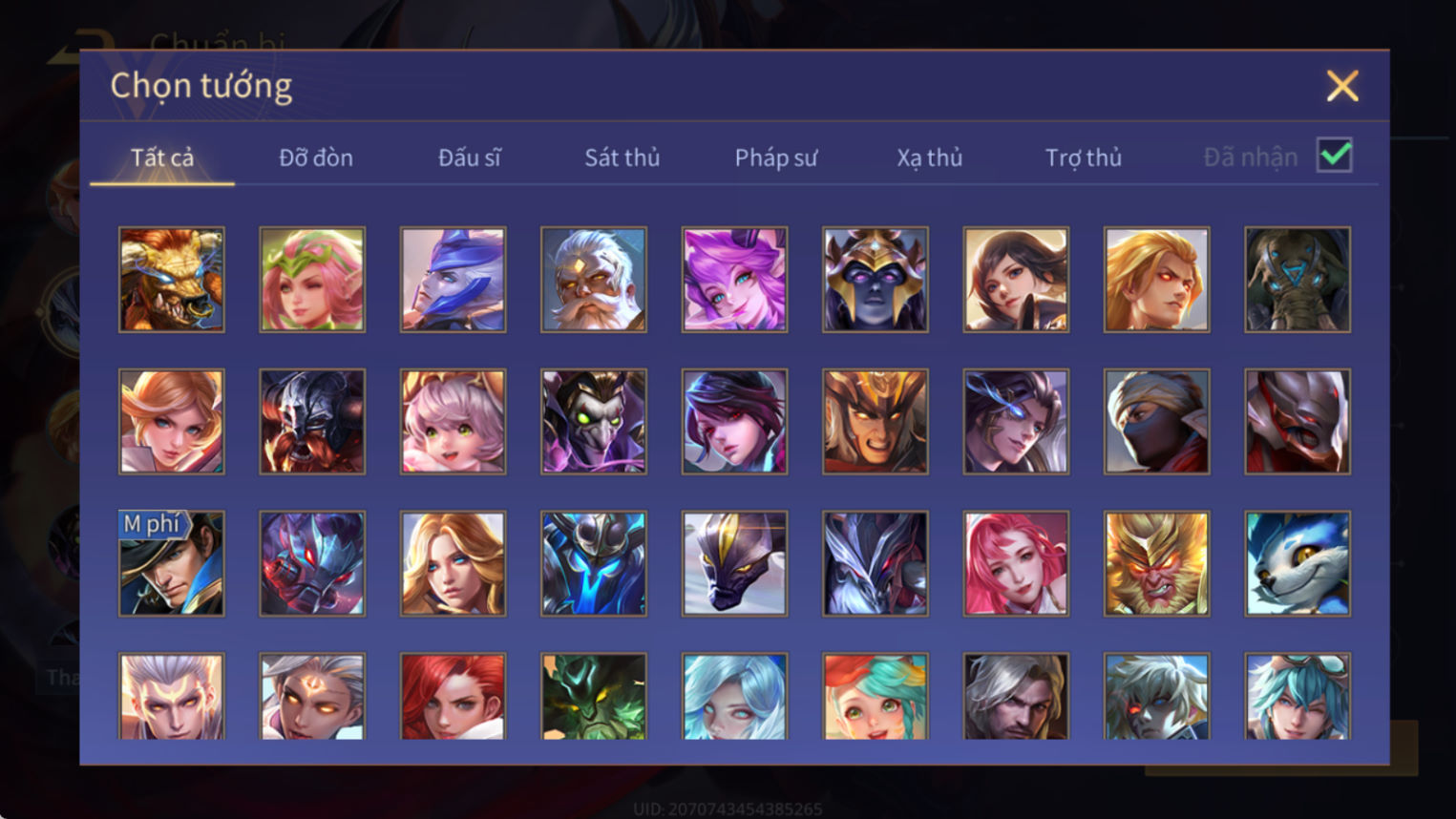Open the Trợ thủ tab
The height and width of the screenshot is (819, 1456).
click(x=1084, y=157)
